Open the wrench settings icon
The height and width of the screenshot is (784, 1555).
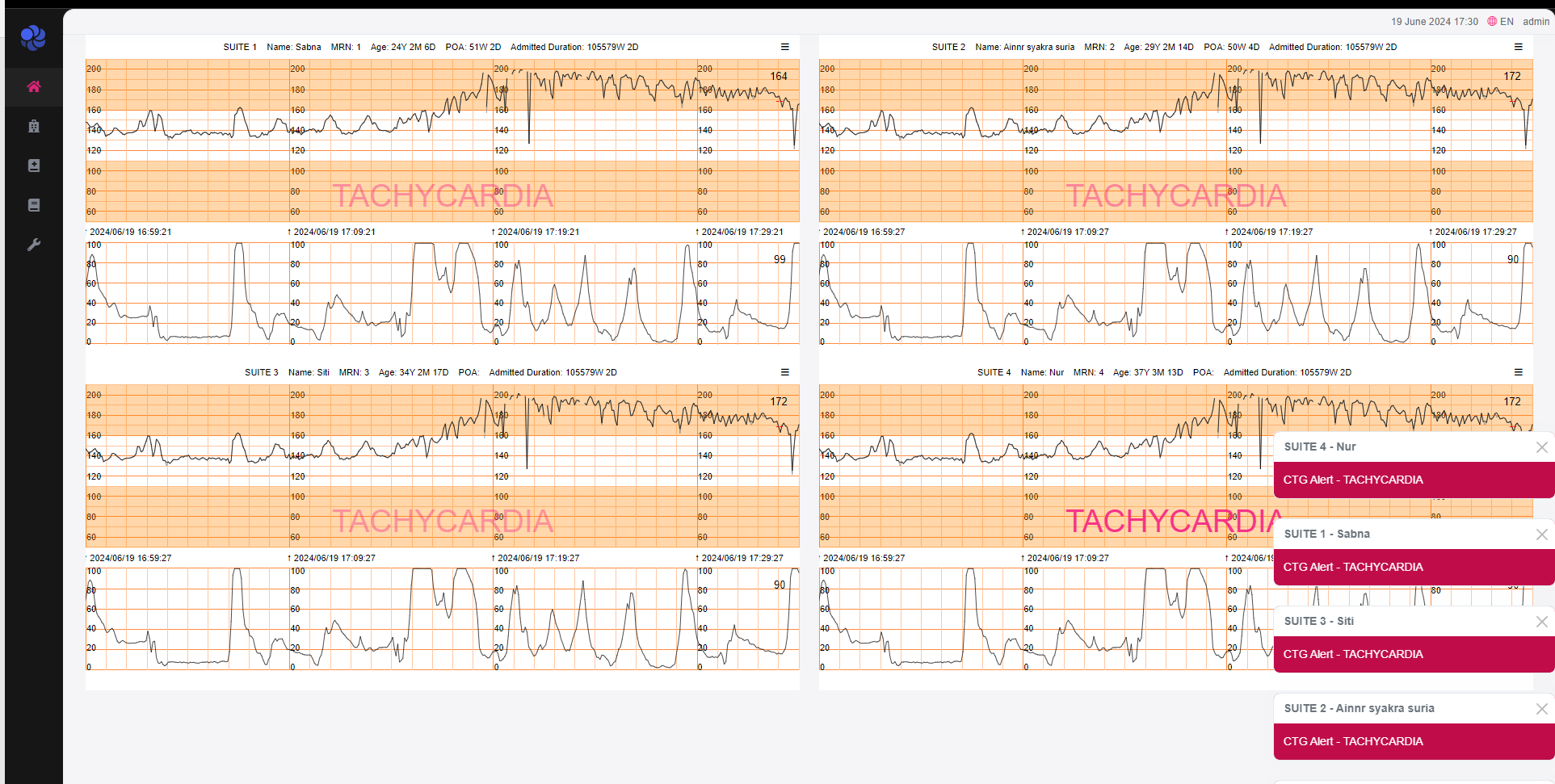[x=33, y=245]
